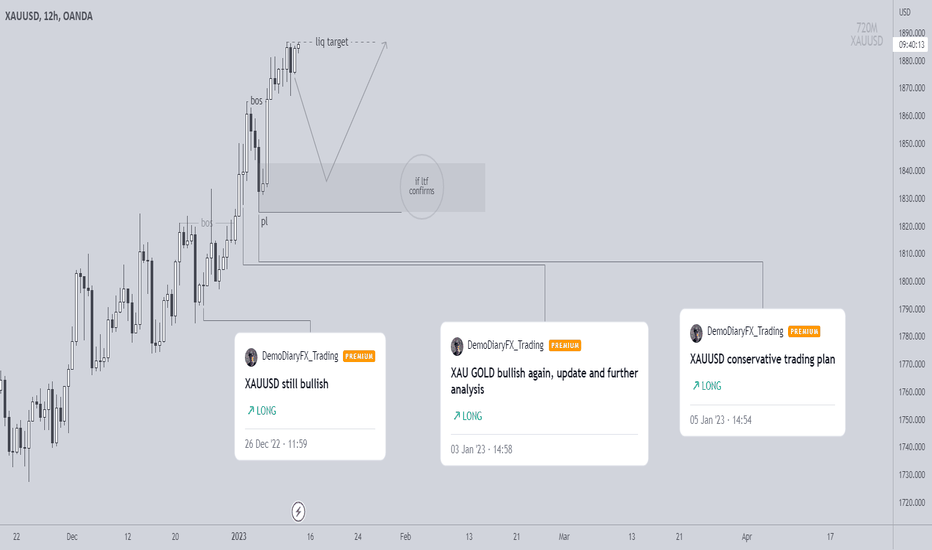Screen dimensions: 932x550
Task: Click the 2023 marker on the time axis
Action: click(x=239, y=536)
